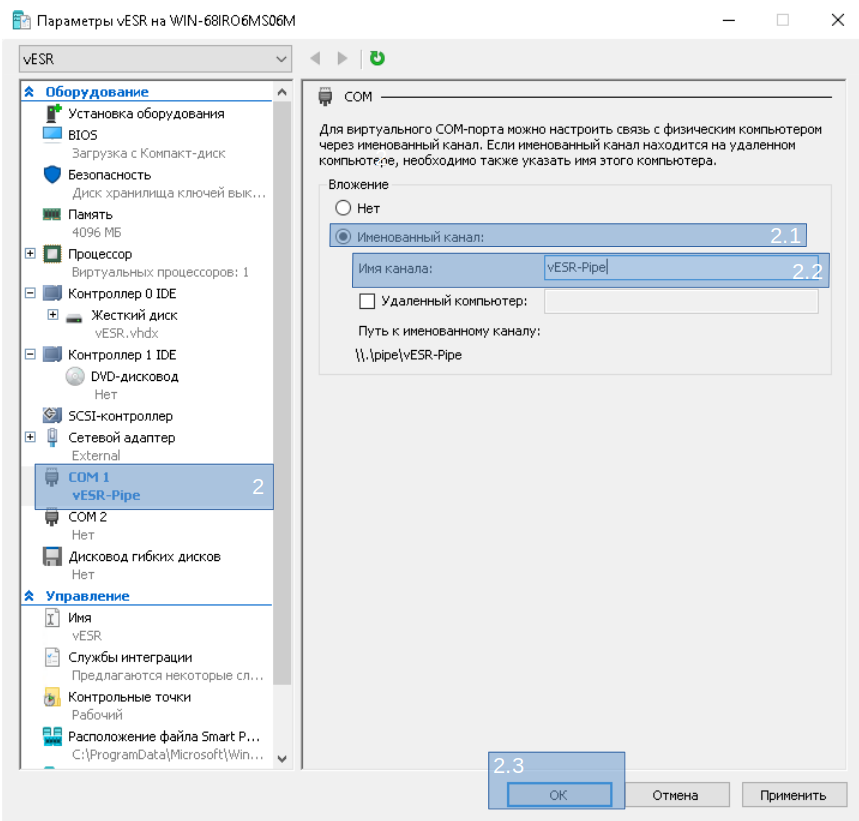859x821 pixels.
Task: Click '4096 МБ' memory value
Action: point(96,232)
